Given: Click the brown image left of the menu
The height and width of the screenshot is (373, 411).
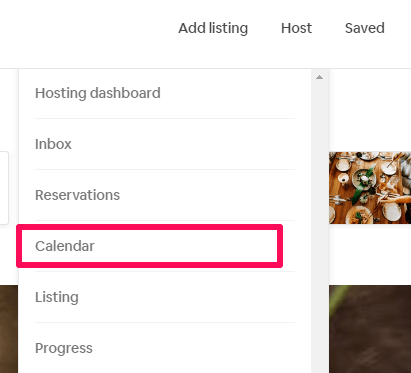Looking at the screenshot, I should 9,329.
